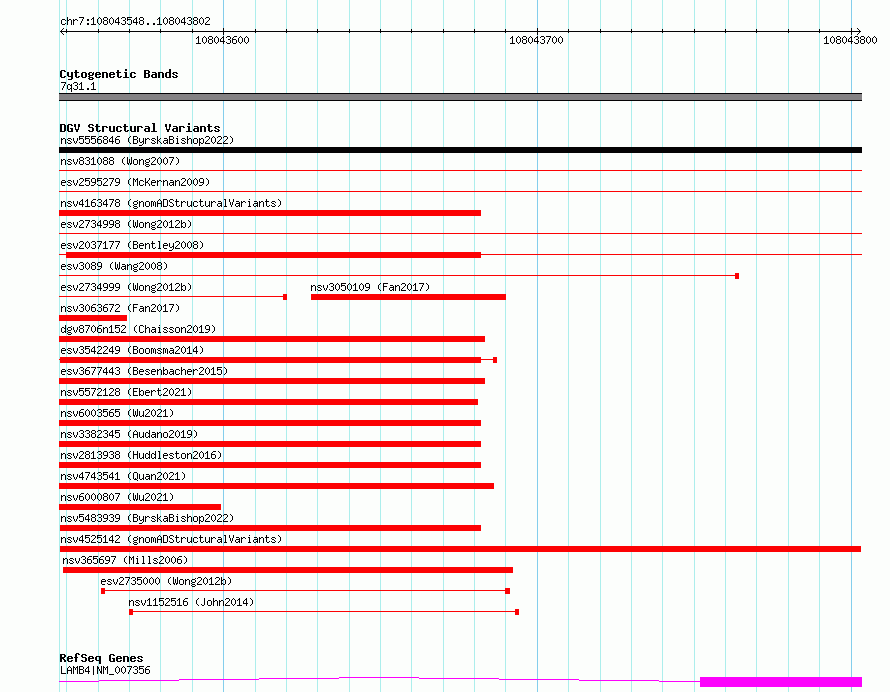Select nsv365697 (Mills2006) label
Image resolution: width=890 pixels, height=692 pixels.
click(x=125, y=560)
